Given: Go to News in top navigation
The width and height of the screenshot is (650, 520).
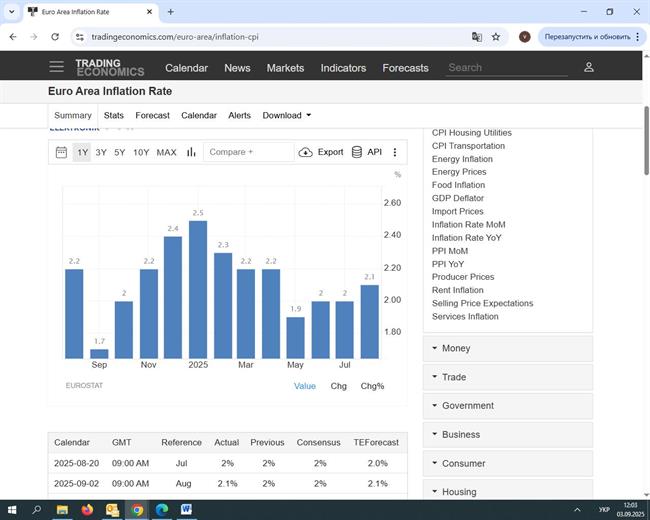Looking at the screenshot, I should pos(237,68).
